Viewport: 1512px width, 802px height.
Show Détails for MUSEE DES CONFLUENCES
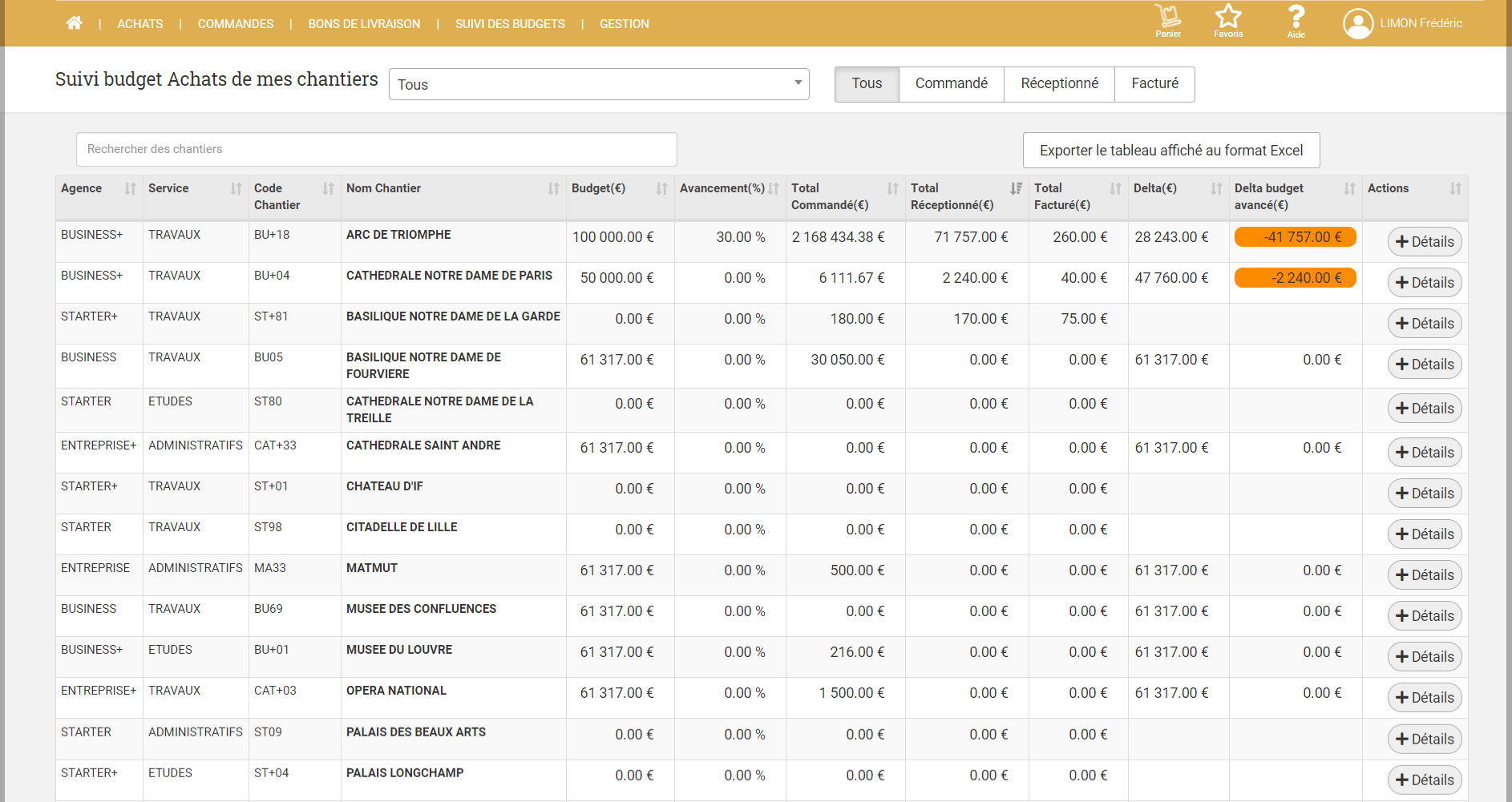tap(1425, 616)
